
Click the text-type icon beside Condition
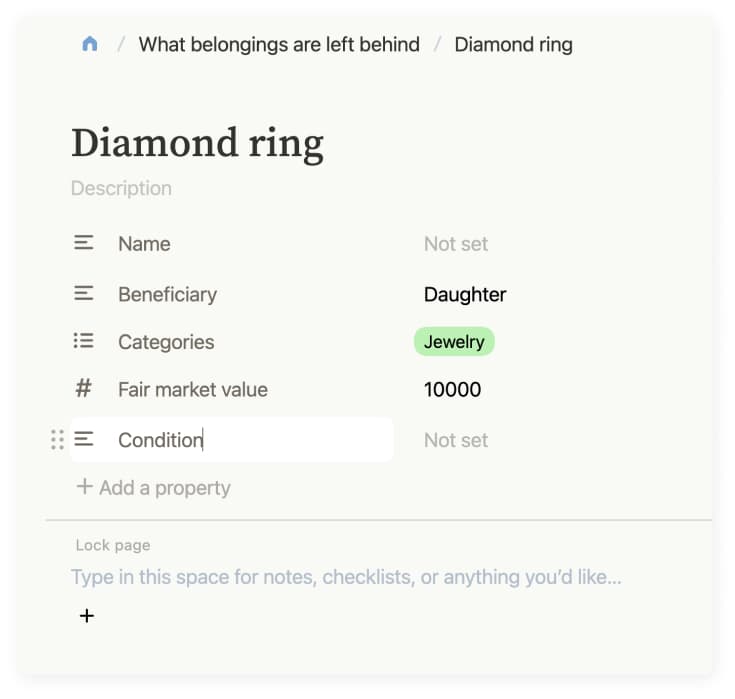84,440
